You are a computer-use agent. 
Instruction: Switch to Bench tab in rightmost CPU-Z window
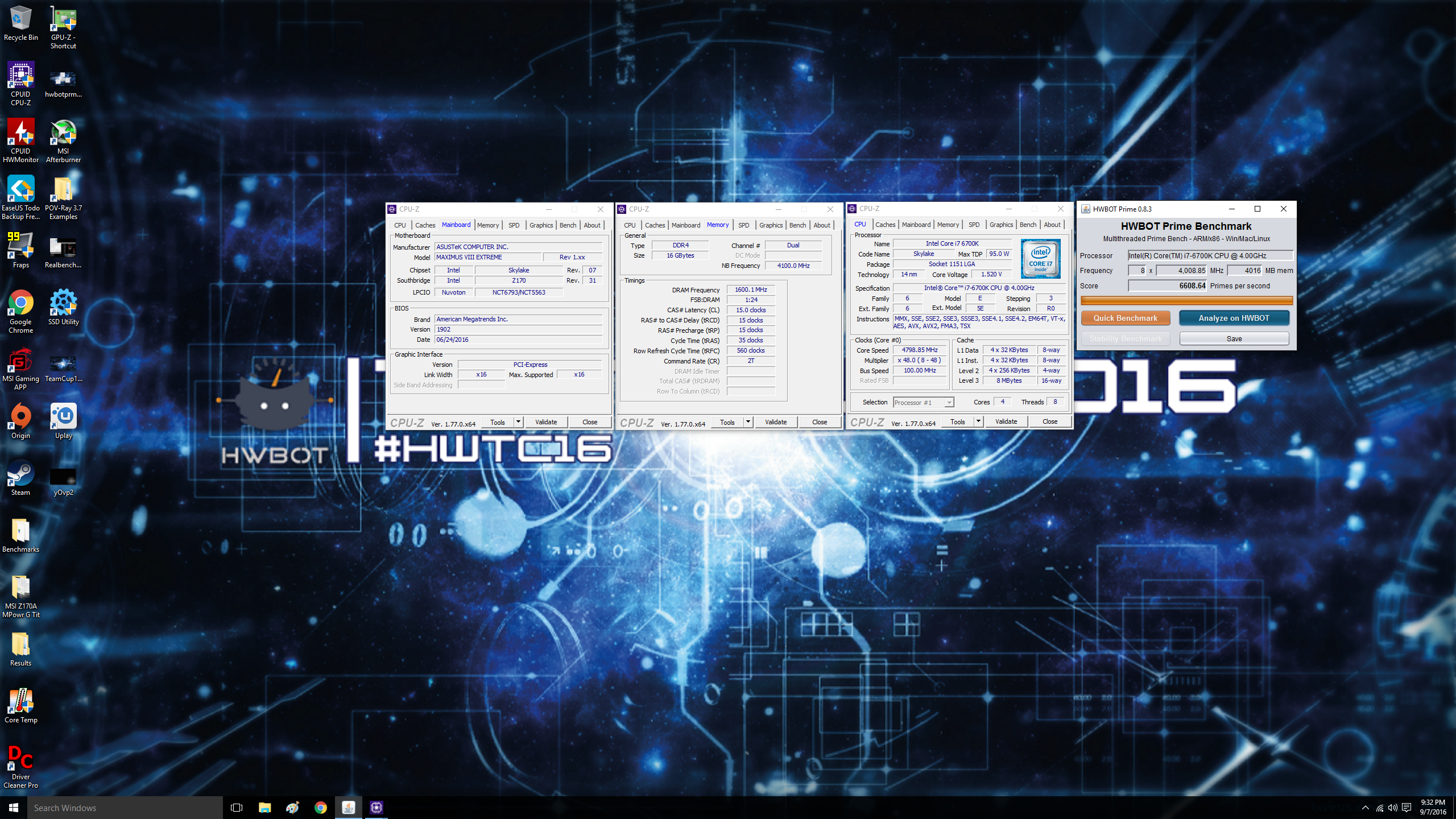(x=1028, y=225)
